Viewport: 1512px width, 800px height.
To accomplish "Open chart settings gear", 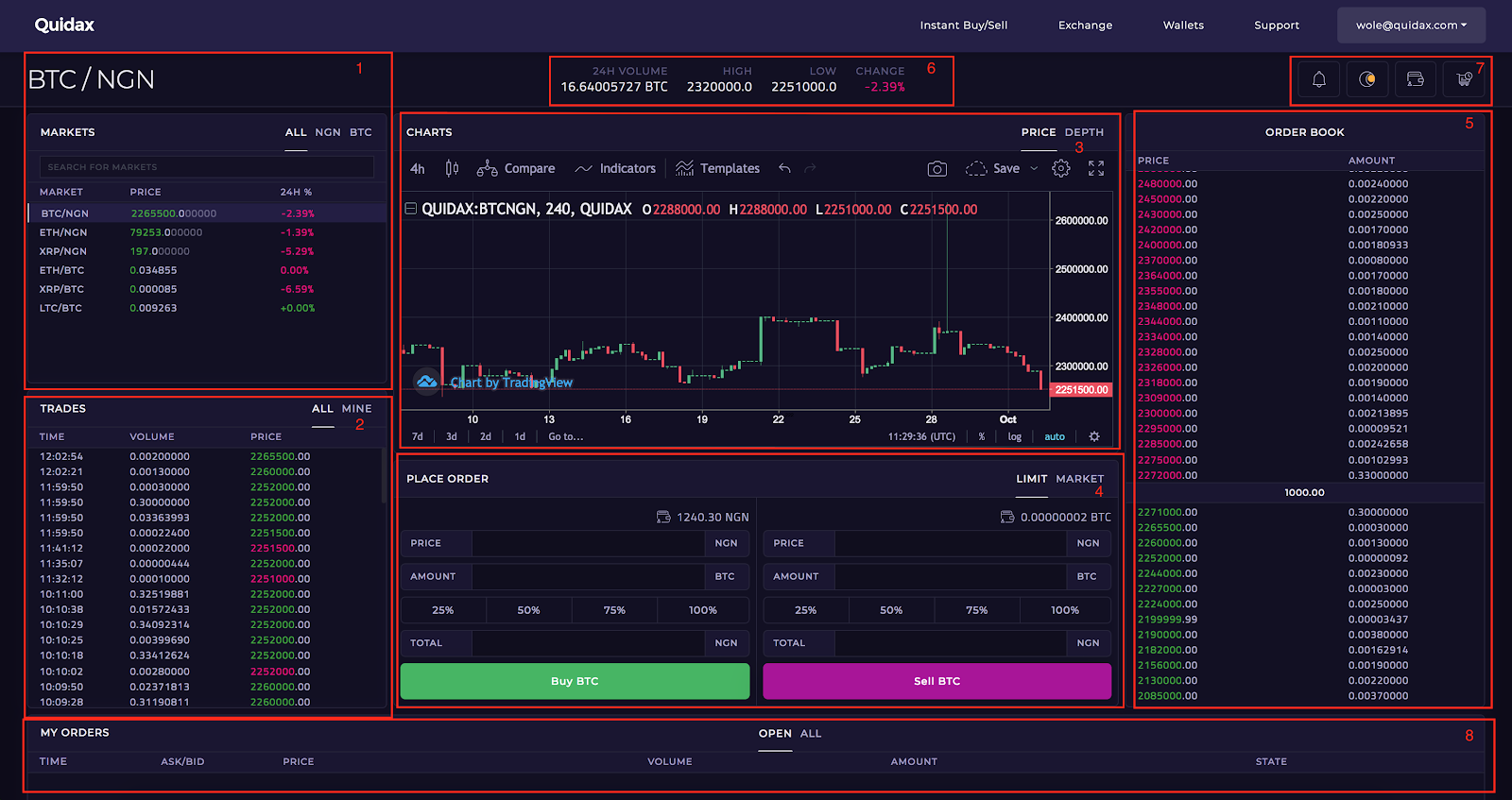I will (x=1061, y=168).
